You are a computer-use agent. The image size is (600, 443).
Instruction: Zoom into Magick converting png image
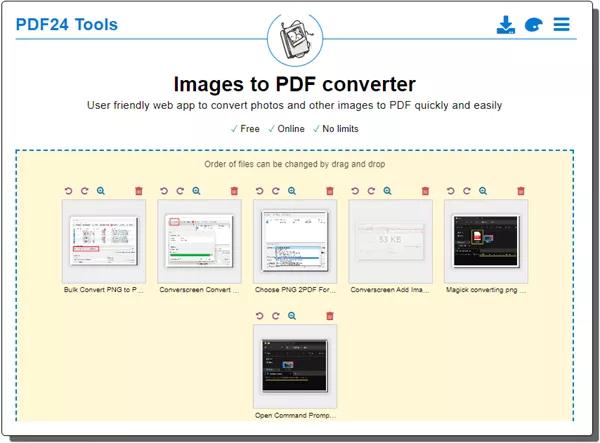click(483, 191)
